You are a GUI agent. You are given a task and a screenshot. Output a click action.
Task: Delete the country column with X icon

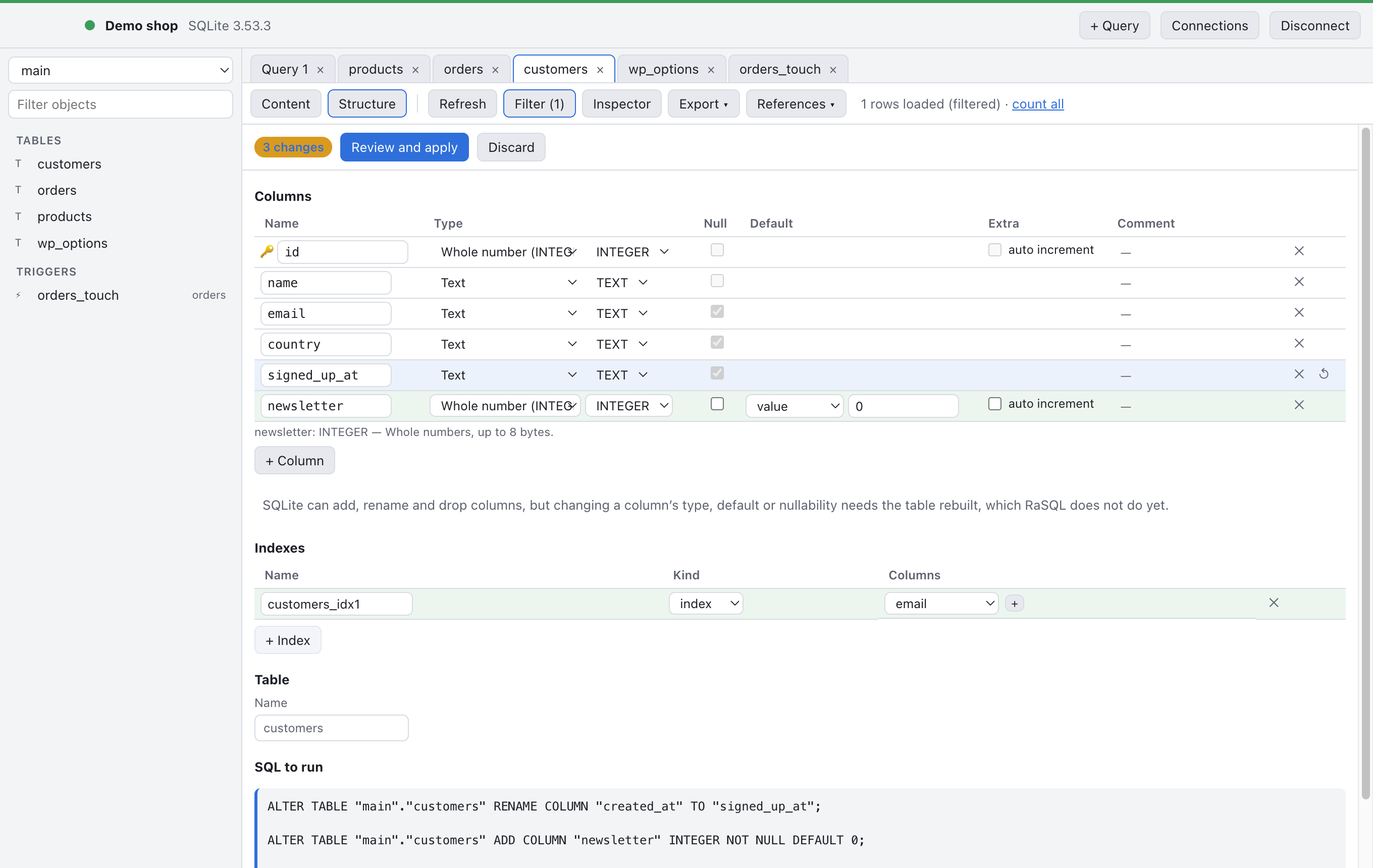(1299, 343)
